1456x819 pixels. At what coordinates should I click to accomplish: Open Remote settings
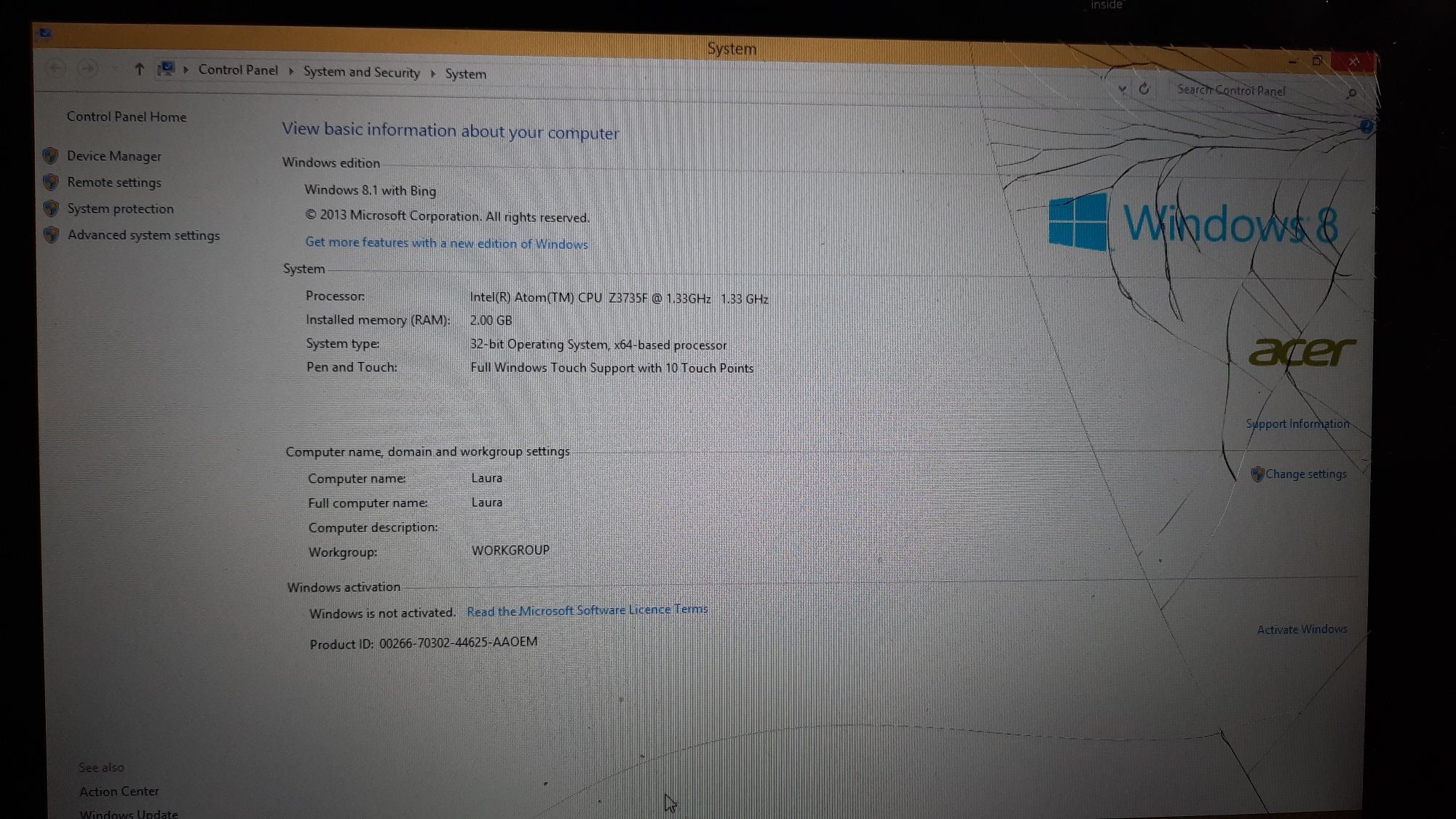[x=114, y=182]
